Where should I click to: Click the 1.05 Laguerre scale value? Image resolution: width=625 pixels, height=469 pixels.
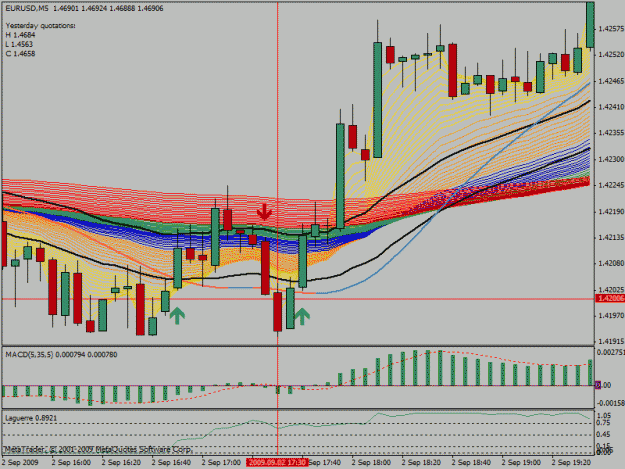click(604, 415)
